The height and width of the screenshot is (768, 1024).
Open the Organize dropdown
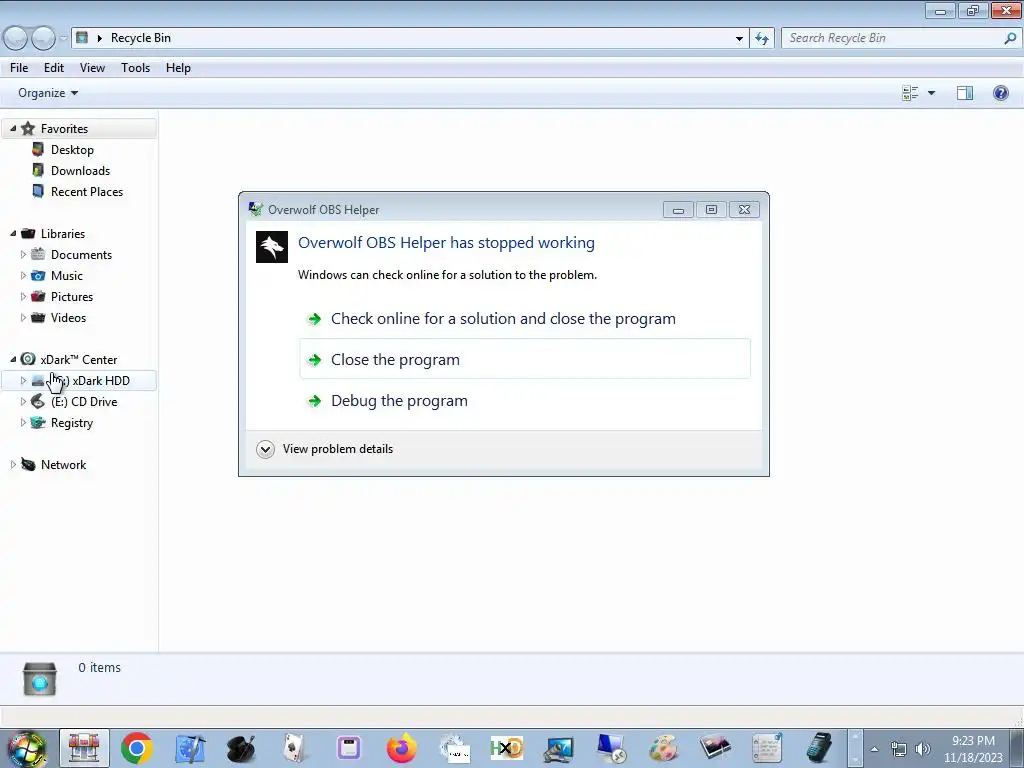coord(48,93)
